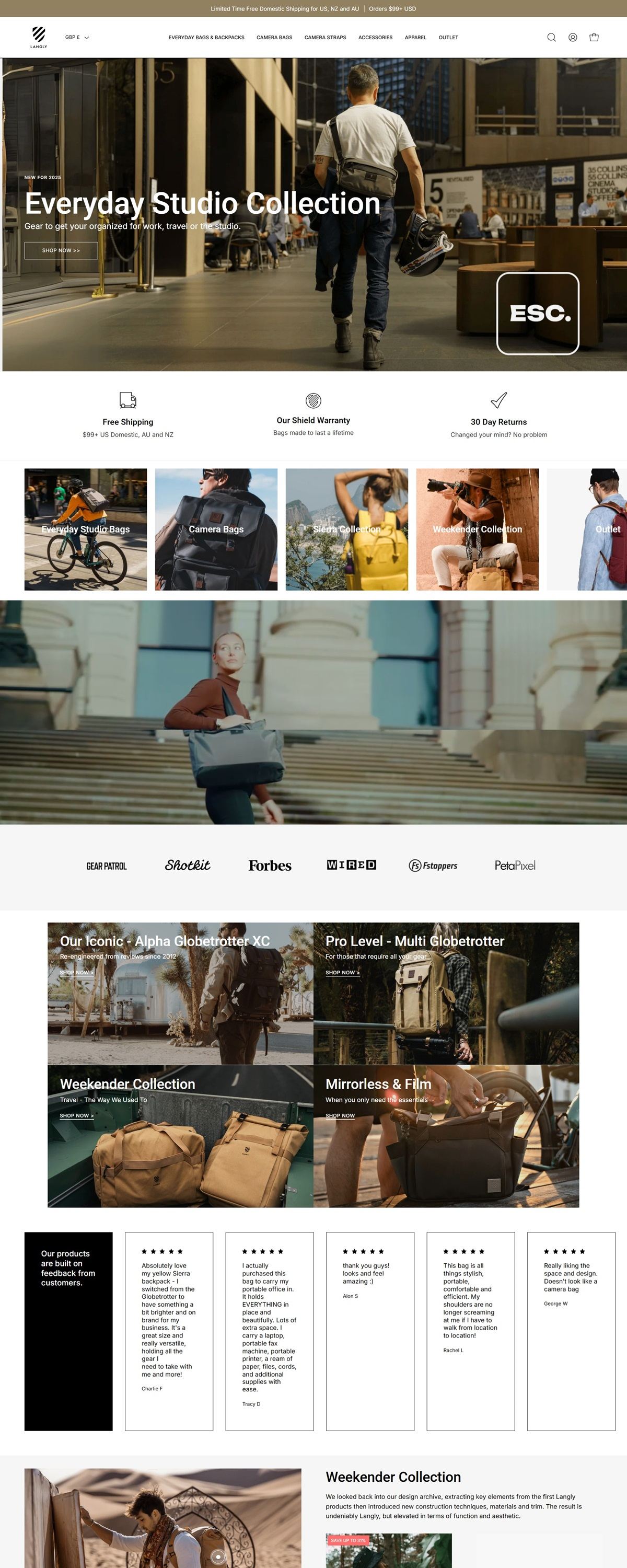This screenshot has width=627, height=1568.
Task: Click Charlie F's review card
Action: click(x=169, y=1331)
